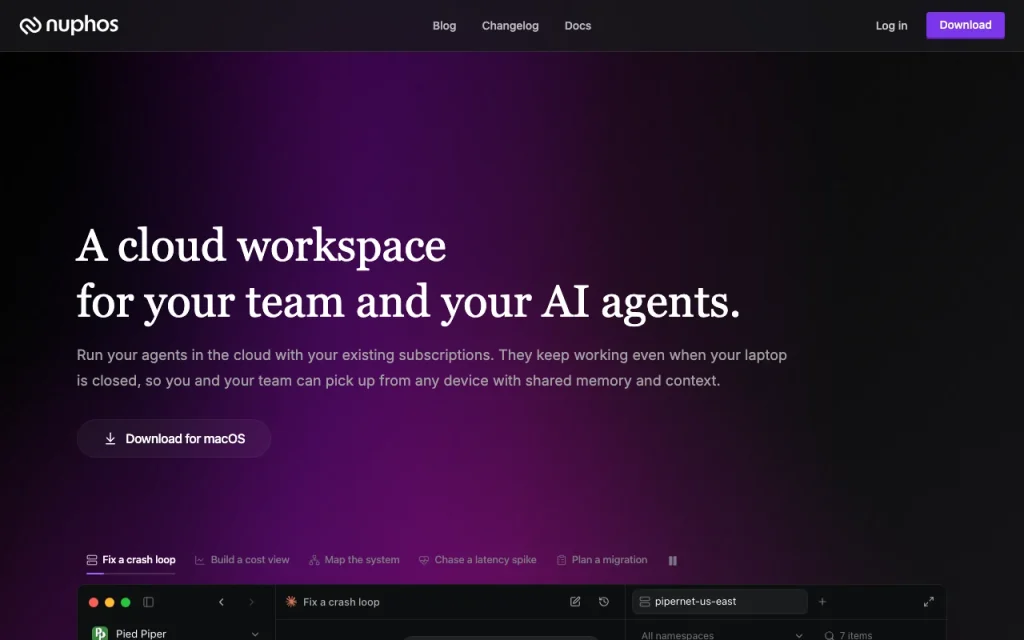The width and height of the screenshot is (1024, 640).
Task: Click the new chat compose icon
Action: [x=575, y=601]
